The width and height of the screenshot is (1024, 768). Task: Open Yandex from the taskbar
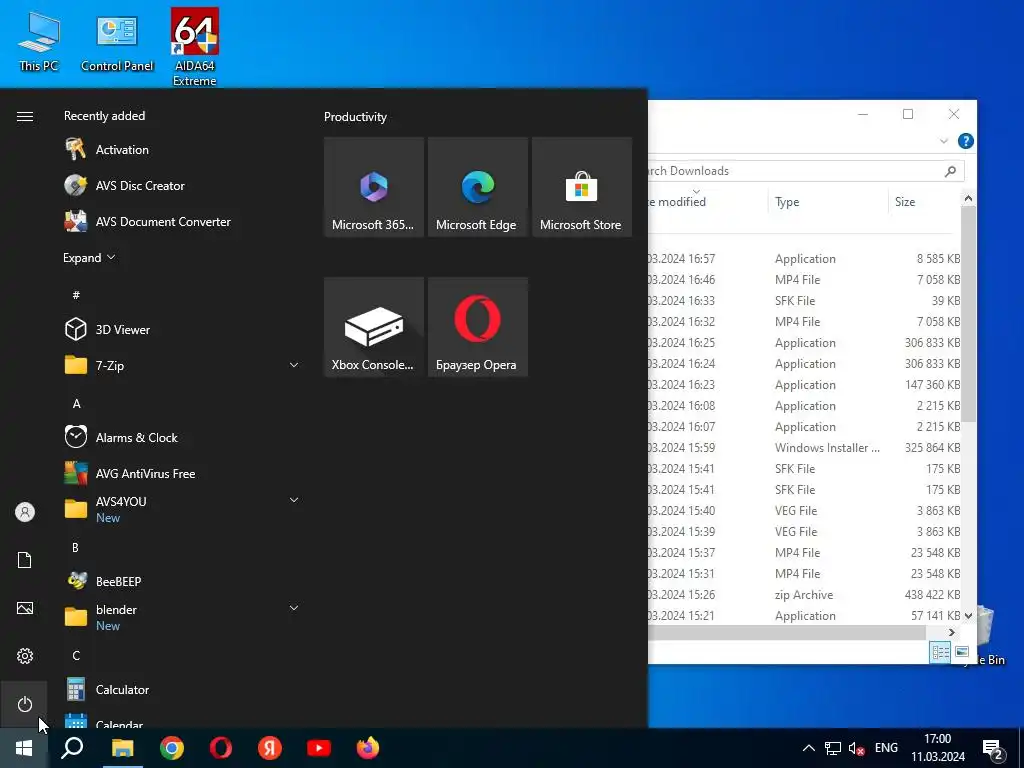270,748
